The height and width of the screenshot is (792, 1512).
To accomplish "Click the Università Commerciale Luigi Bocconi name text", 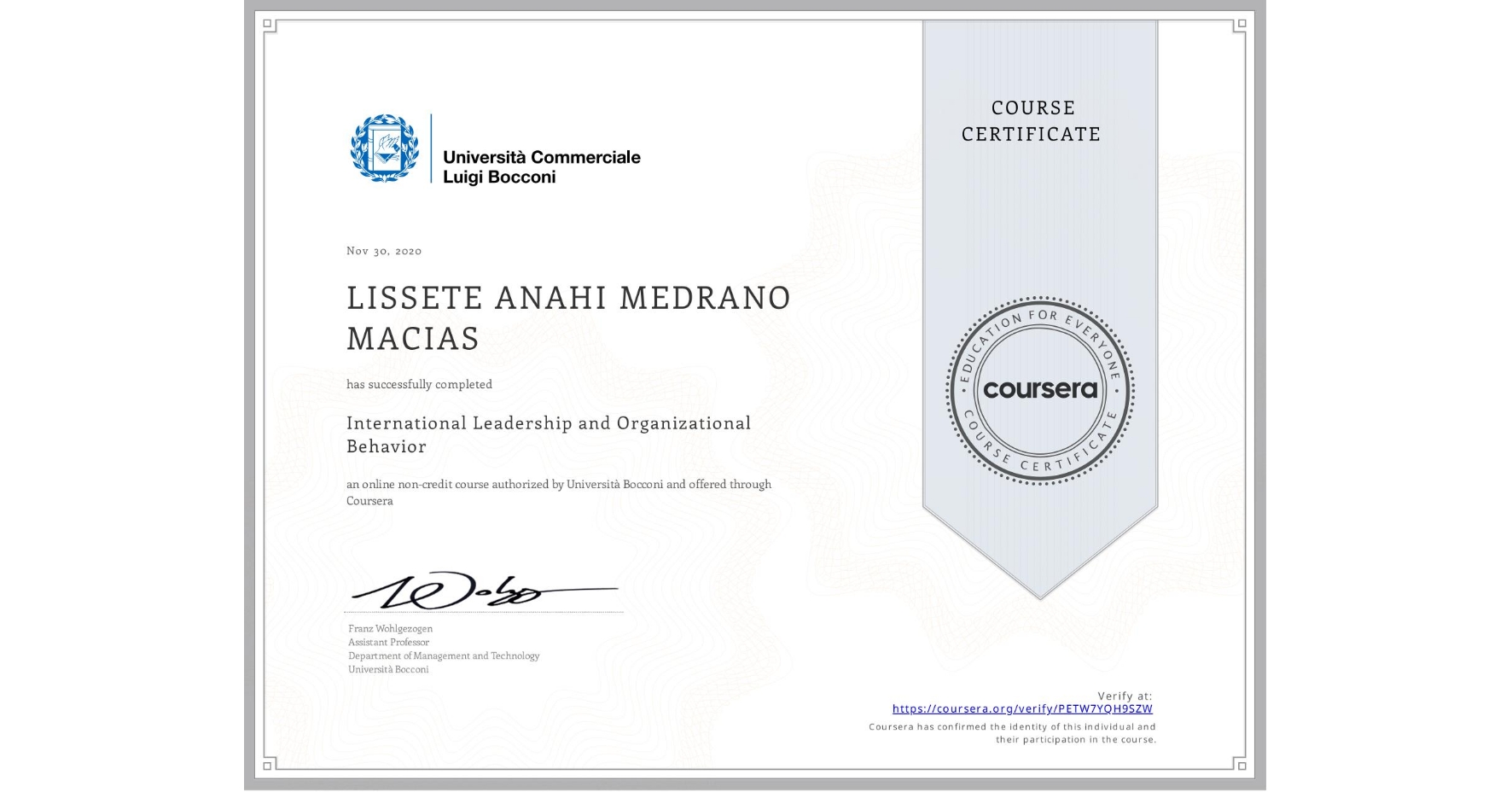I will 543,166.
